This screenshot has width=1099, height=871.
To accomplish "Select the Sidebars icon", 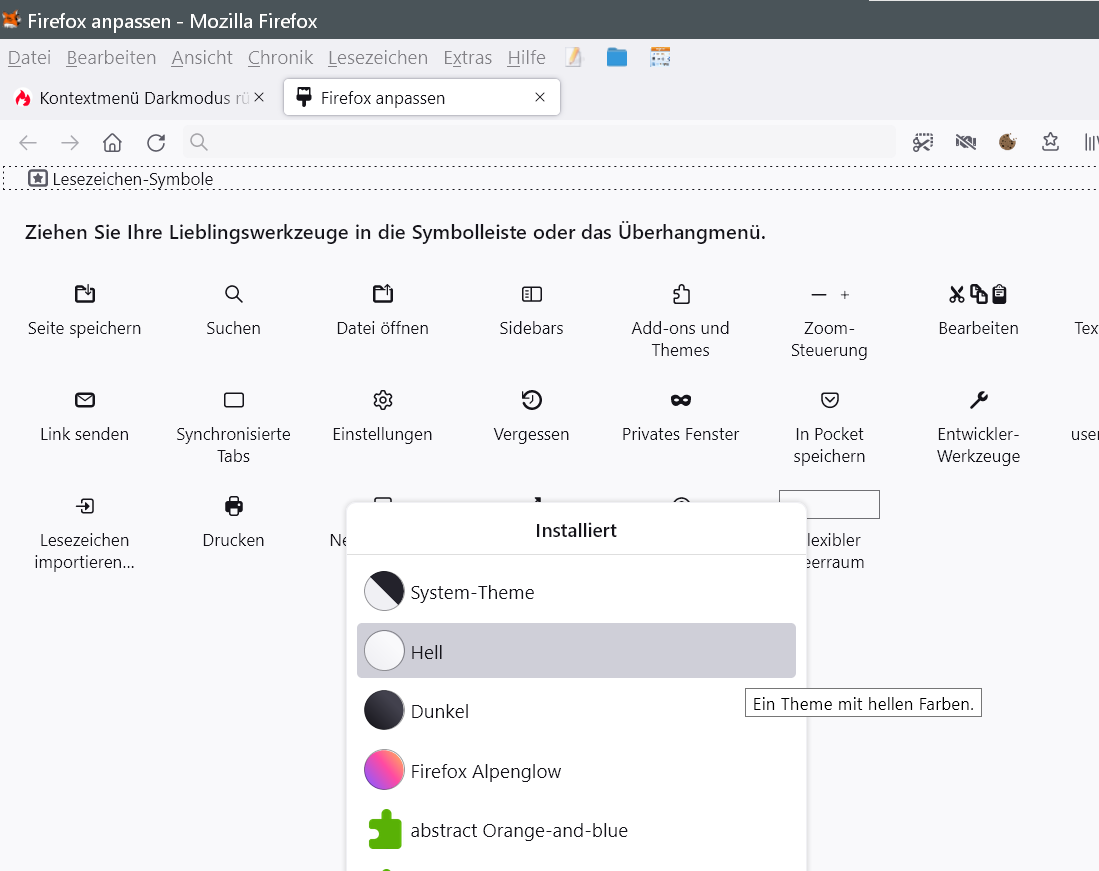I will (x=531, y=294).
